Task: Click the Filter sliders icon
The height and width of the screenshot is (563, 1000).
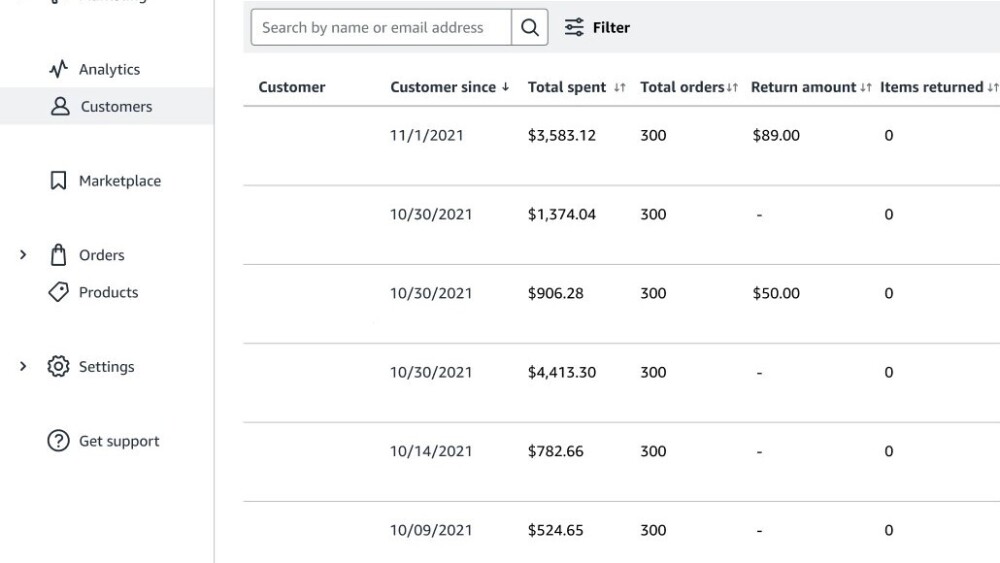Action: [x=574, y=27]
